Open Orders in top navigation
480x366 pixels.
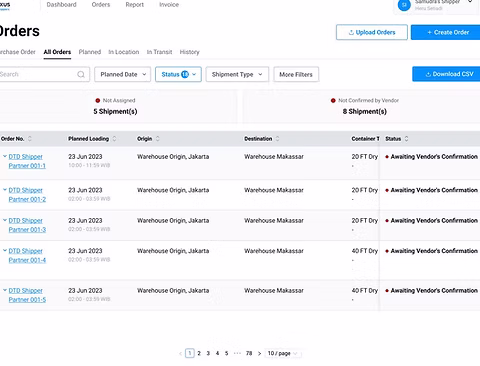101,5
